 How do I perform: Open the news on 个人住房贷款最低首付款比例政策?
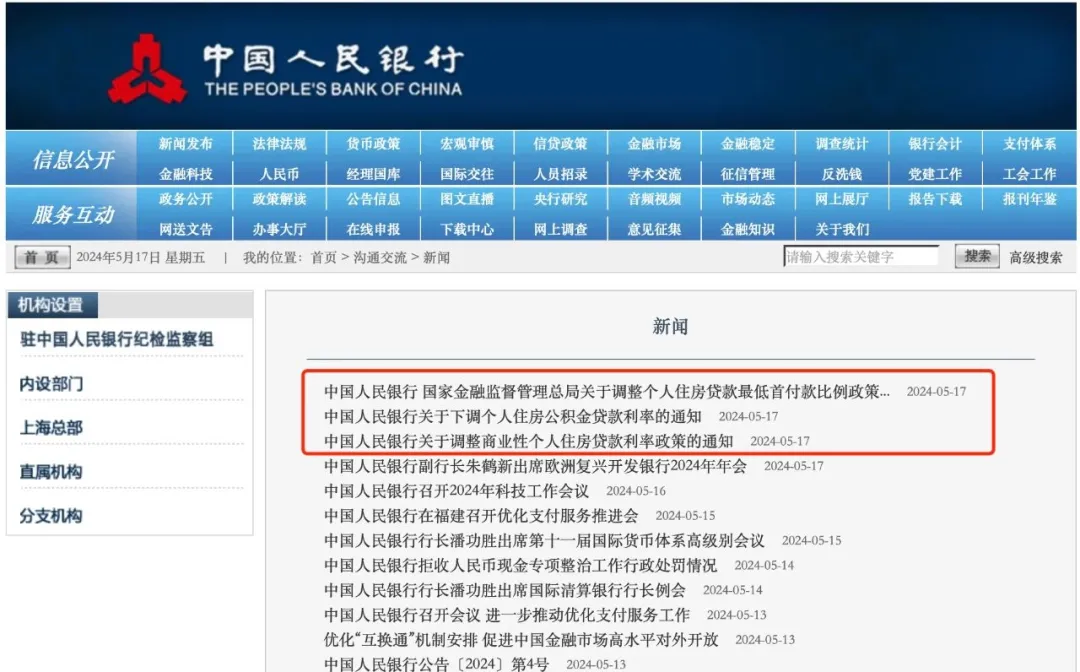[607, 392]
